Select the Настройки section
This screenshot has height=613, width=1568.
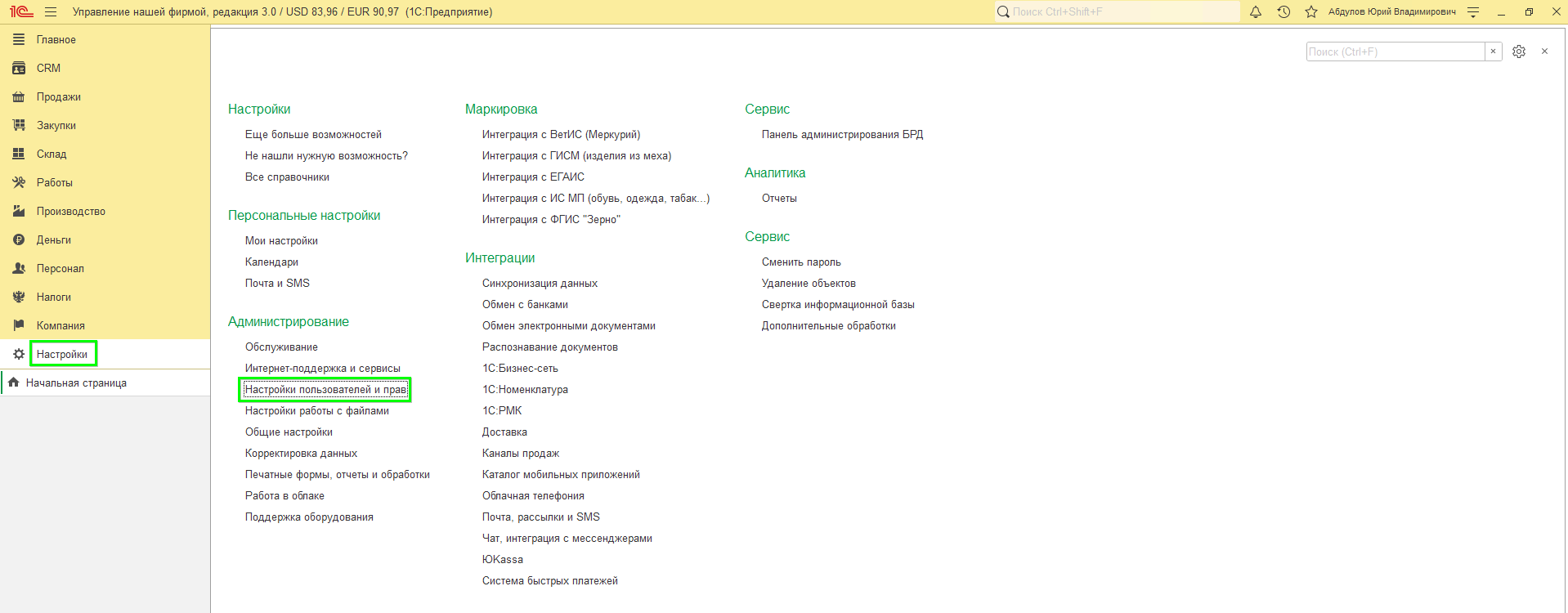62,354
